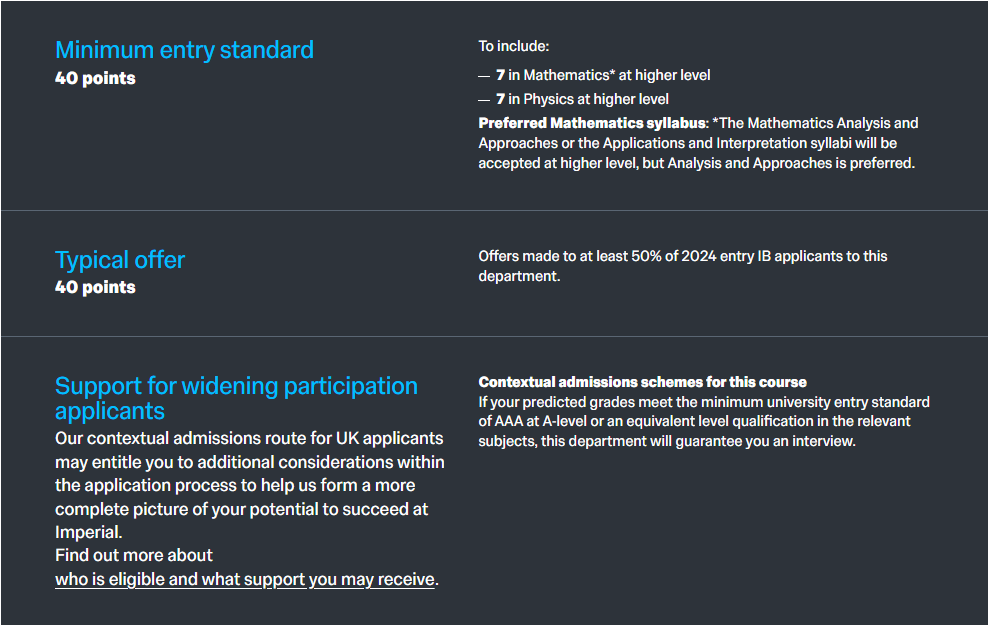The height and width of the screenshot is (625, 988).
Task: Click the bold 7 before Mathematics
Action: 500,75
